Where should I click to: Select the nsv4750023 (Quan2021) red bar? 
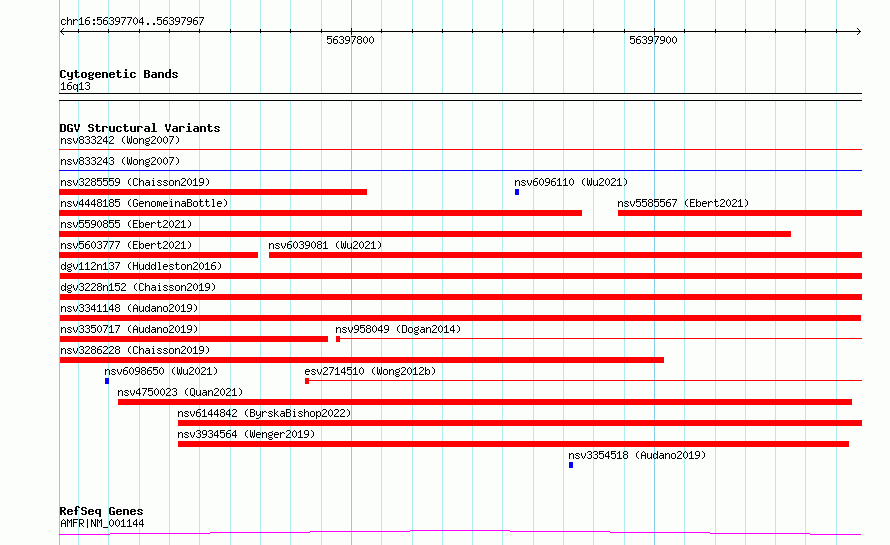tap(485, 402)
